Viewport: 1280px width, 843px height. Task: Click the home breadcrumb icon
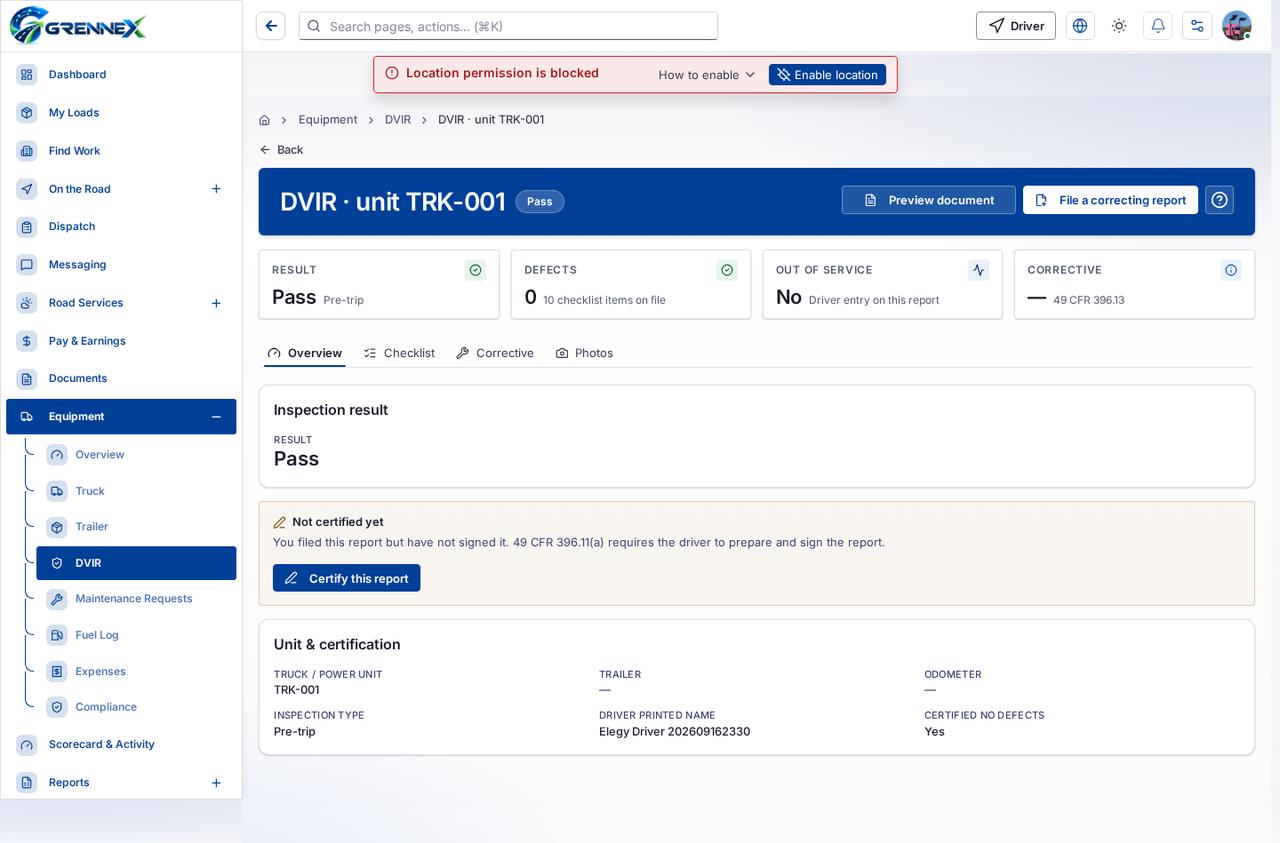click(x=264, y=120)
